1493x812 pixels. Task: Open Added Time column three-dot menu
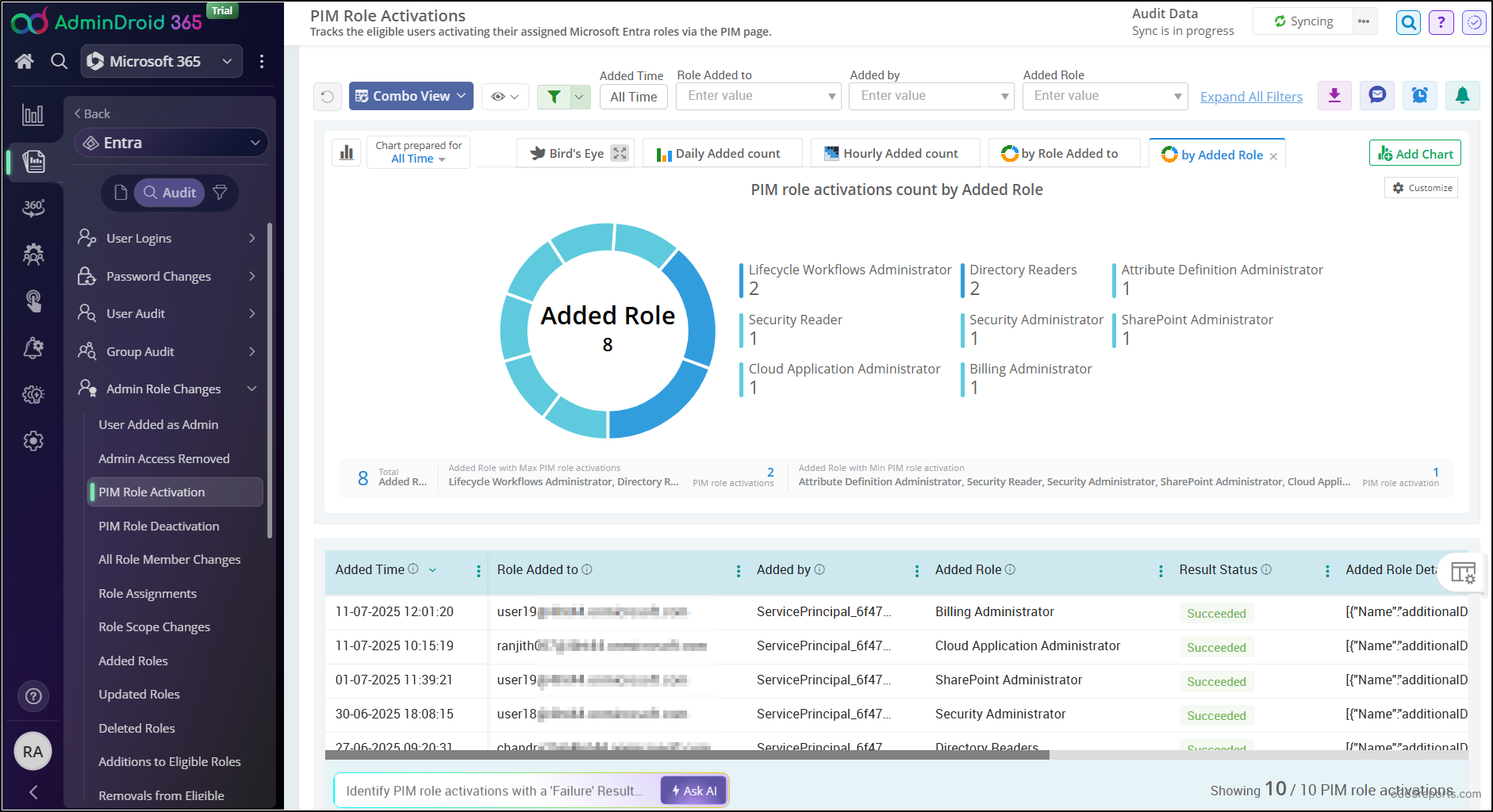click(478, 571)
